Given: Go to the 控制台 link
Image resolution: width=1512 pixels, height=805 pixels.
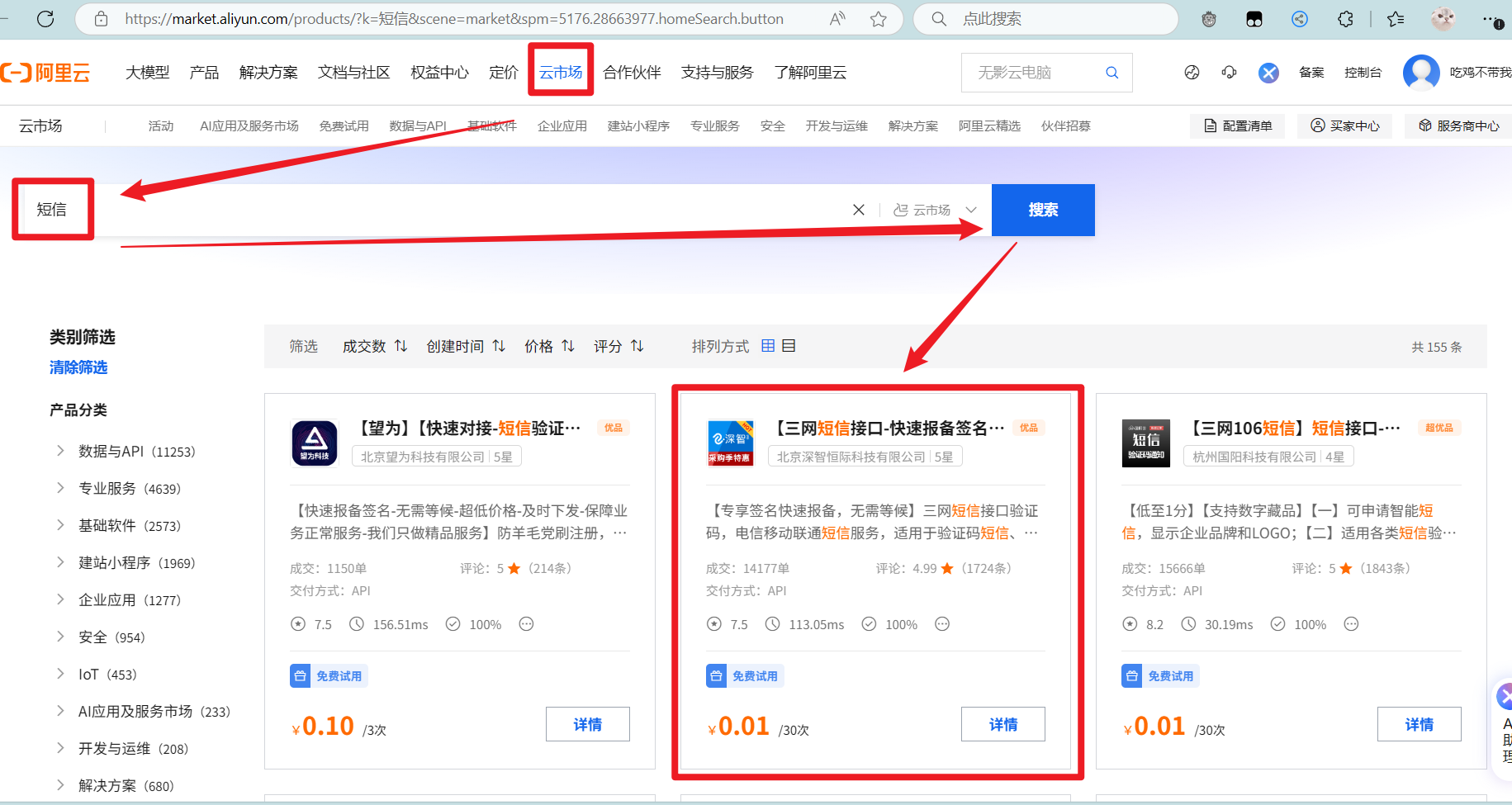Looking at the screenshot, I should tap(1363, 73).
